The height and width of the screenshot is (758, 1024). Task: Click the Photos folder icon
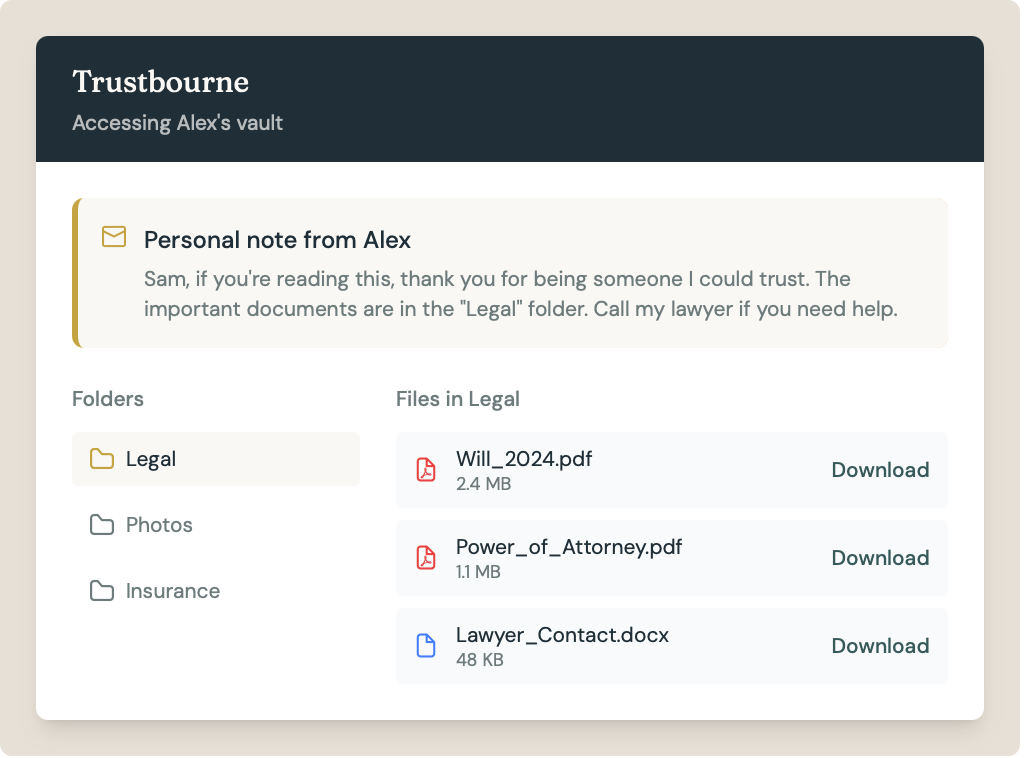coord(102,525)
